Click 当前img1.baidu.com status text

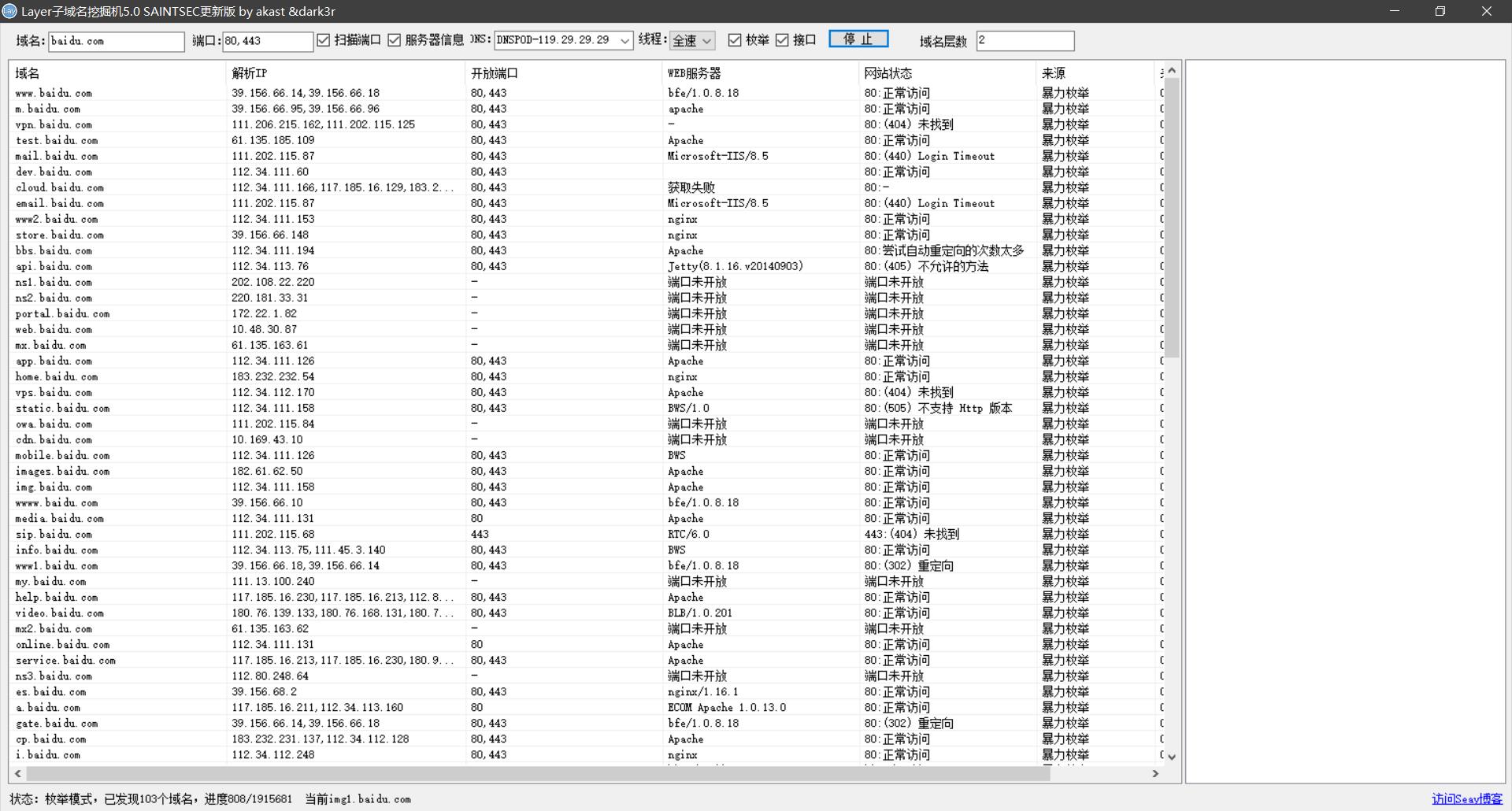[358, 798]
